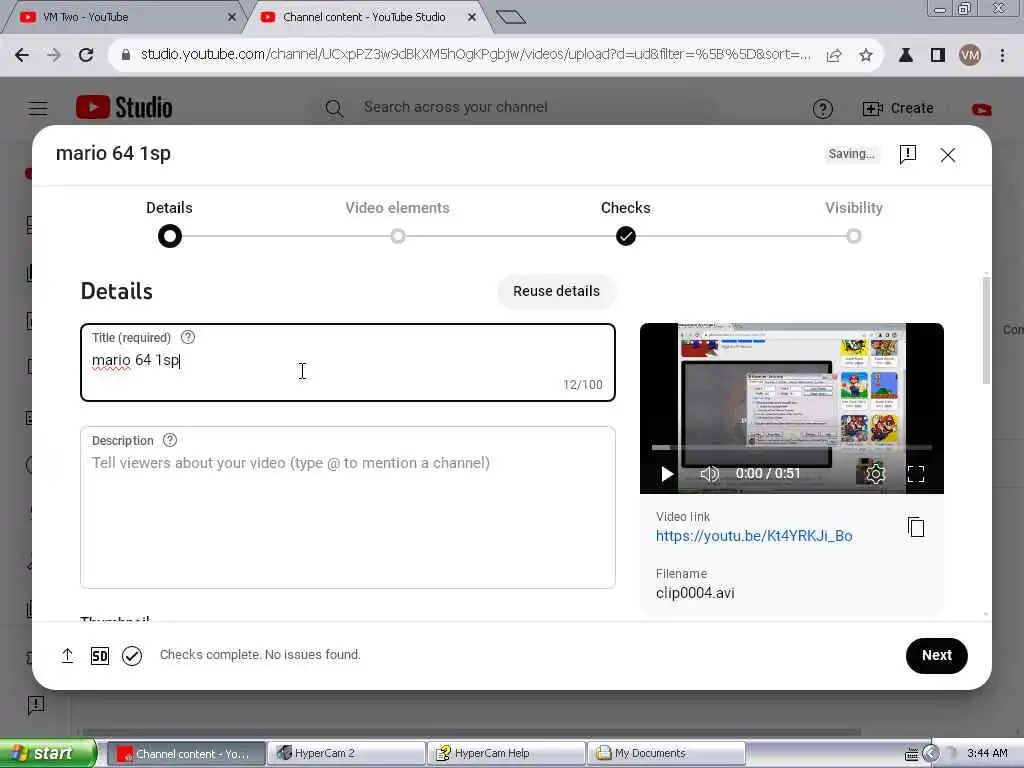Image resolution: width=1024 pixels, height=768 pixels.
Task: Click inside the Description text box
Action: coord(348,507)
